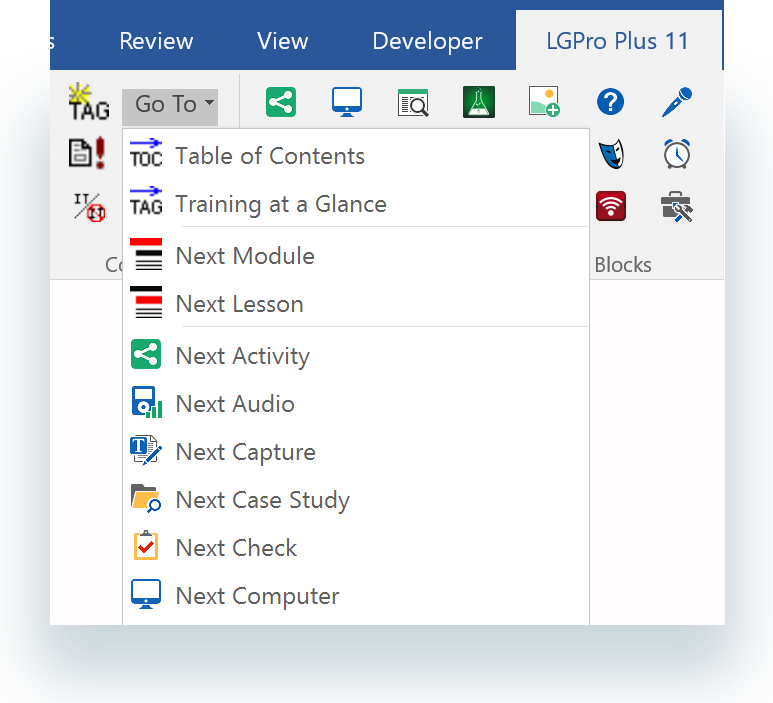
Task: Switch to the View tab
Action: (282, 41)
